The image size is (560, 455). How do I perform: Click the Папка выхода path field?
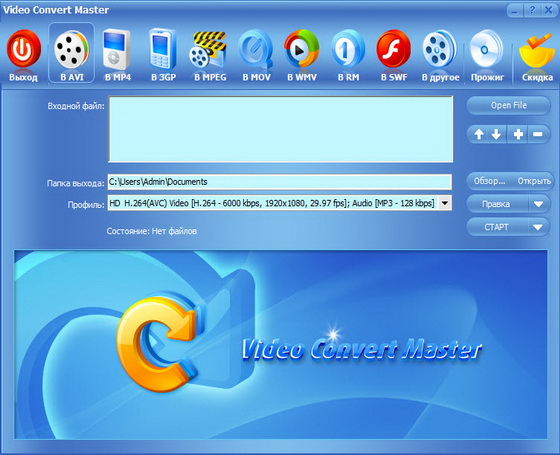pyautogui.click(x=279, y=182)
